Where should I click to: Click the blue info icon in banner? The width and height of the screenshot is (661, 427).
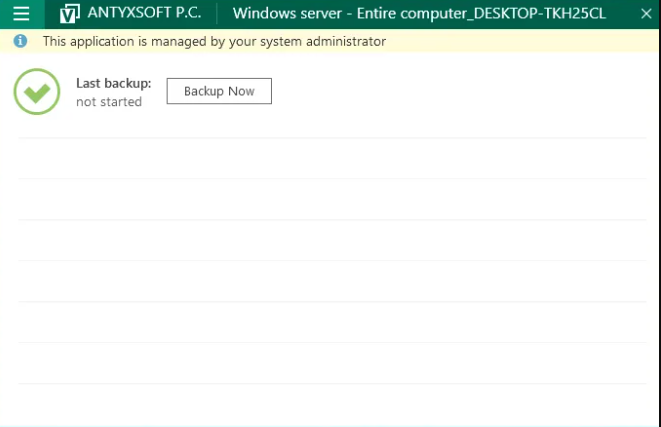pyautogui.click(x=20, y=42)
